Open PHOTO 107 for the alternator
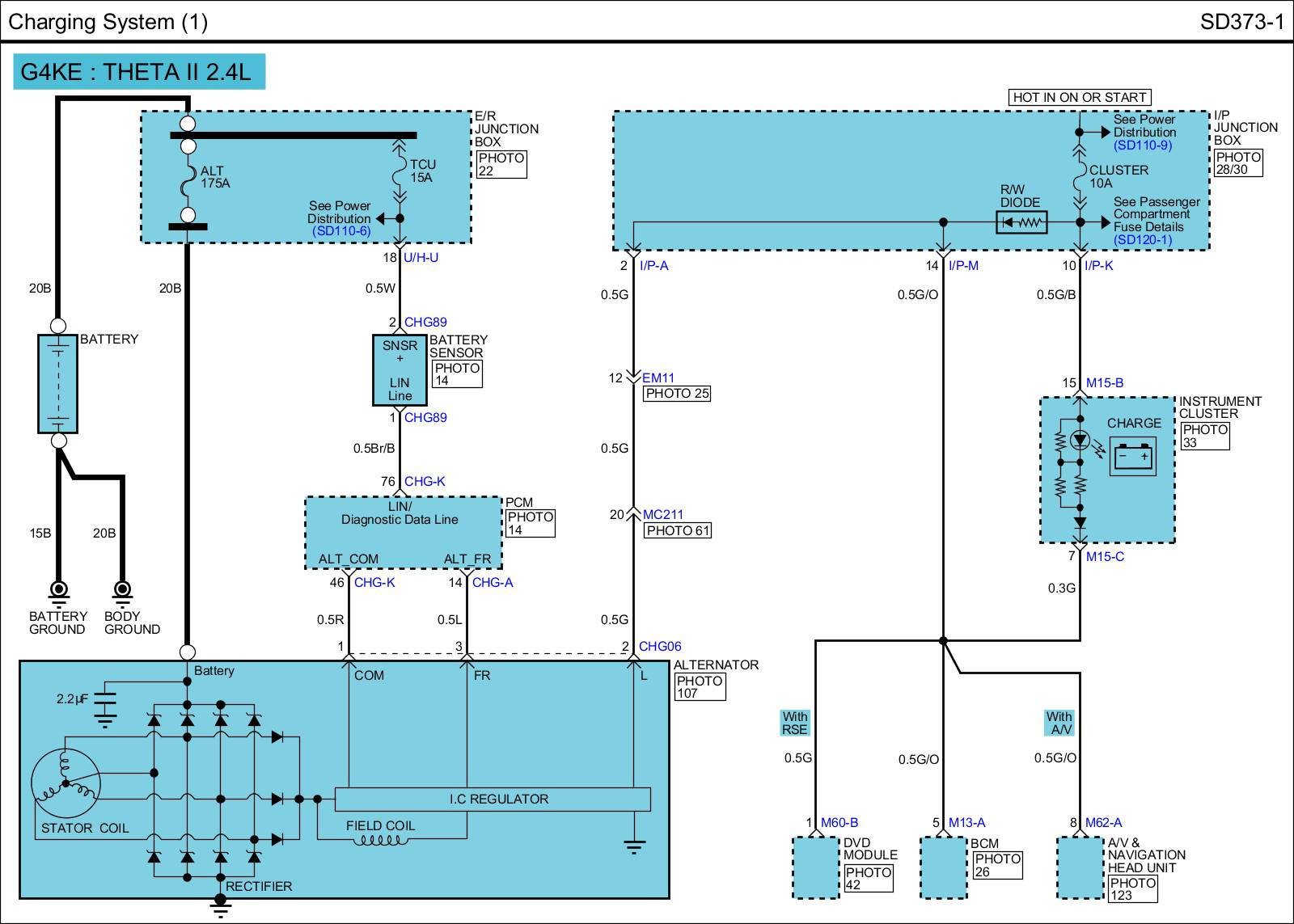Screen dimensions: 1294x924 click(x=699, y=687)
